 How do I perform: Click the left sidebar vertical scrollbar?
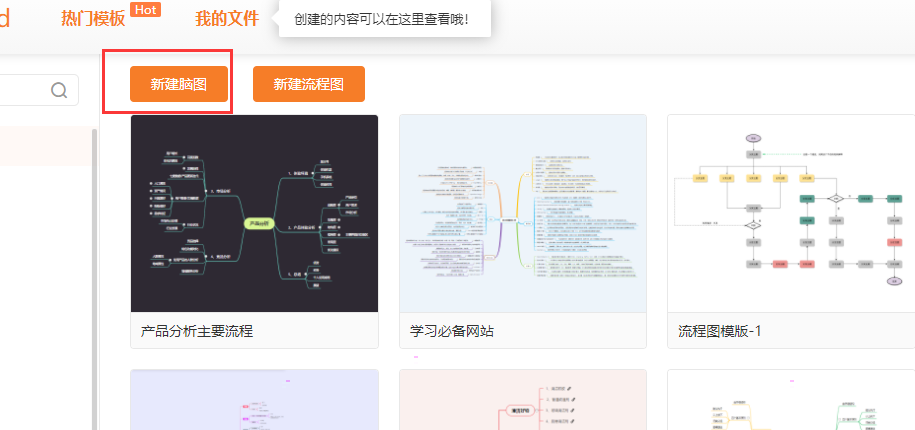pyautogui.click(x=95, y=250)
